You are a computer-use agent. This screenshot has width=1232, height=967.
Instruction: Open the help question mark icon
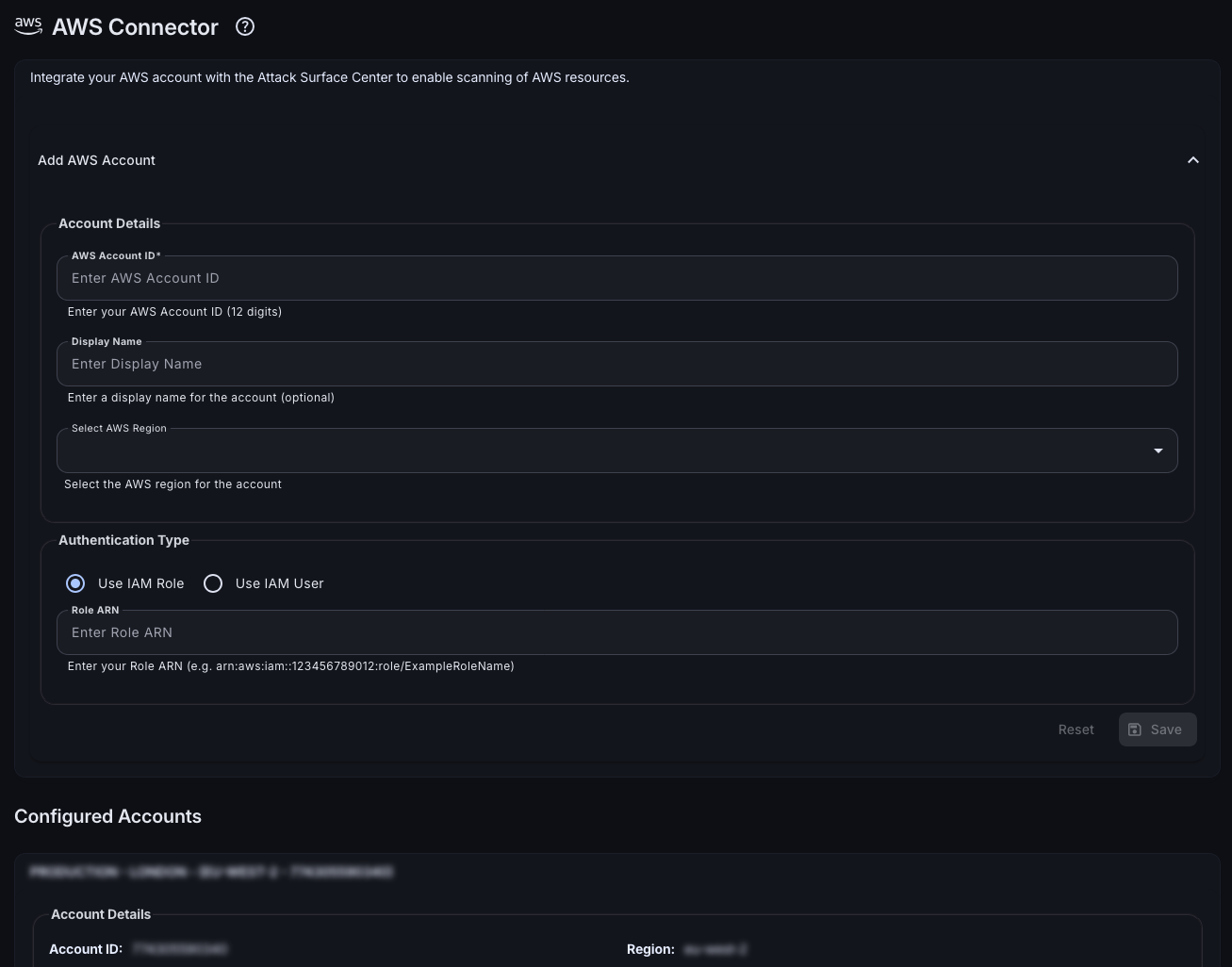tap(244, 26)
